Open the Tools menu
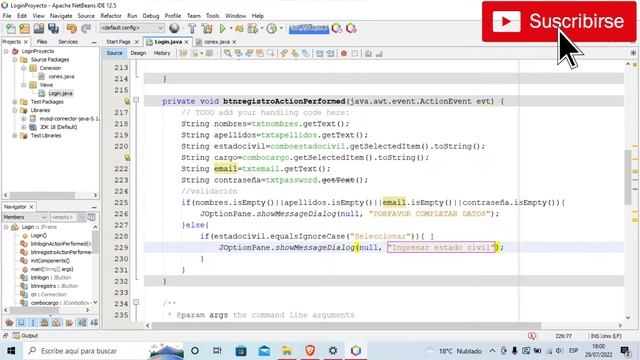Screen dimensions: 640x360 pos(212,16)
